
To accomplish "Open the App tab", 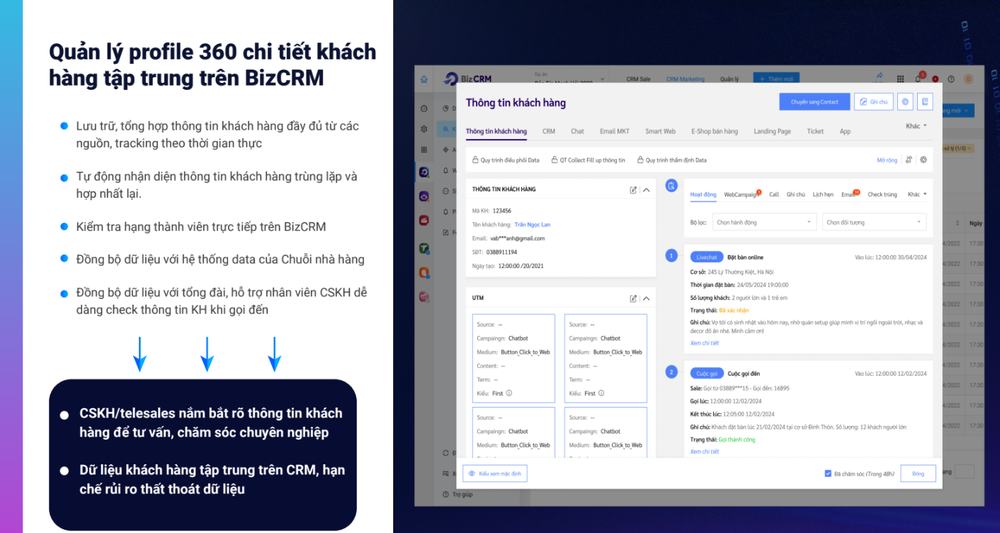I will pos(845,131).
